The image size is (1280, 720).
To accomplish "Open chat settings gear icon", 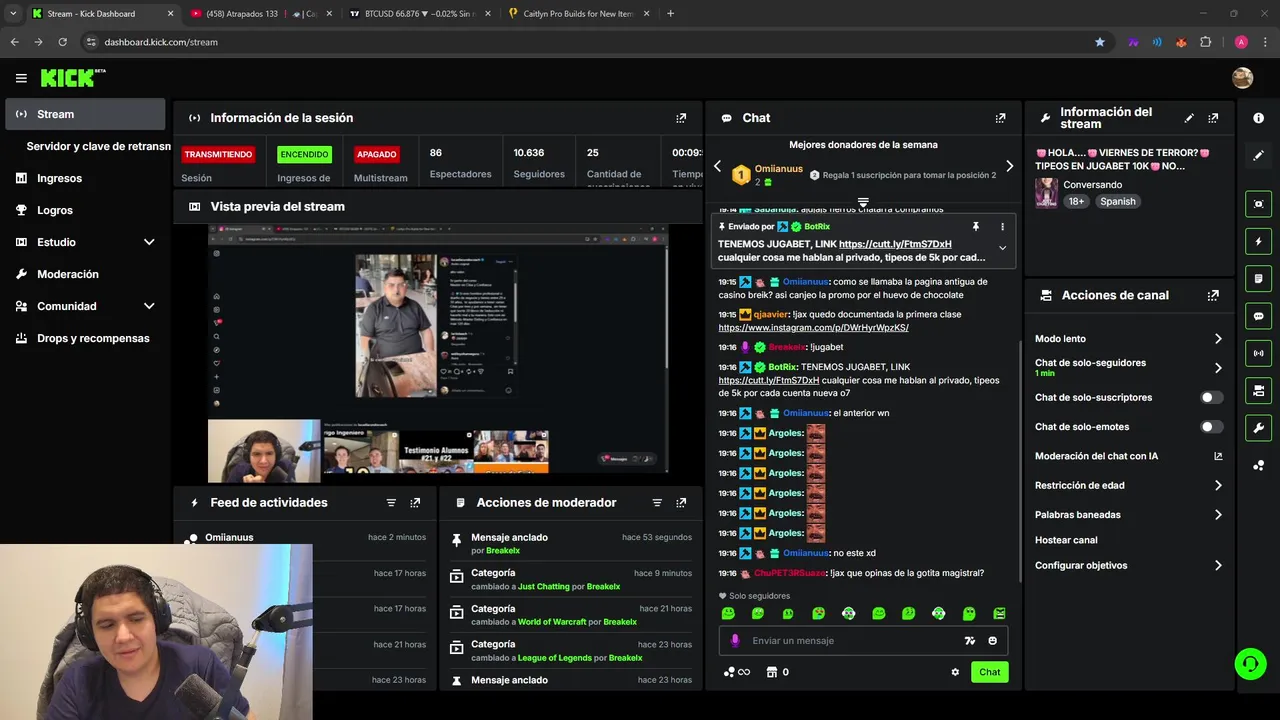I will tap(955, 672).
